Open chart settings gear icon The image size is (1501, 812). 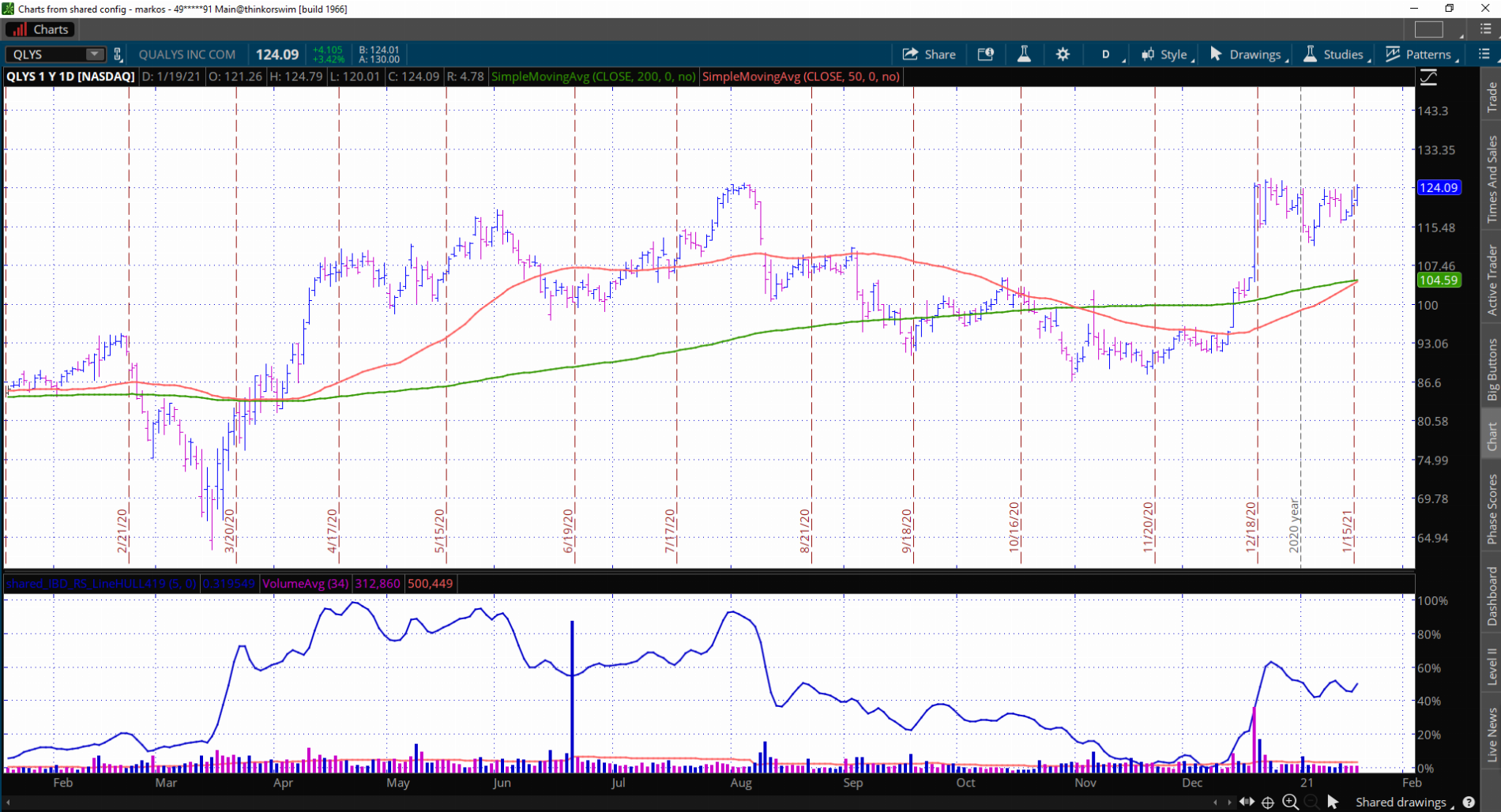coord(1063,55)
